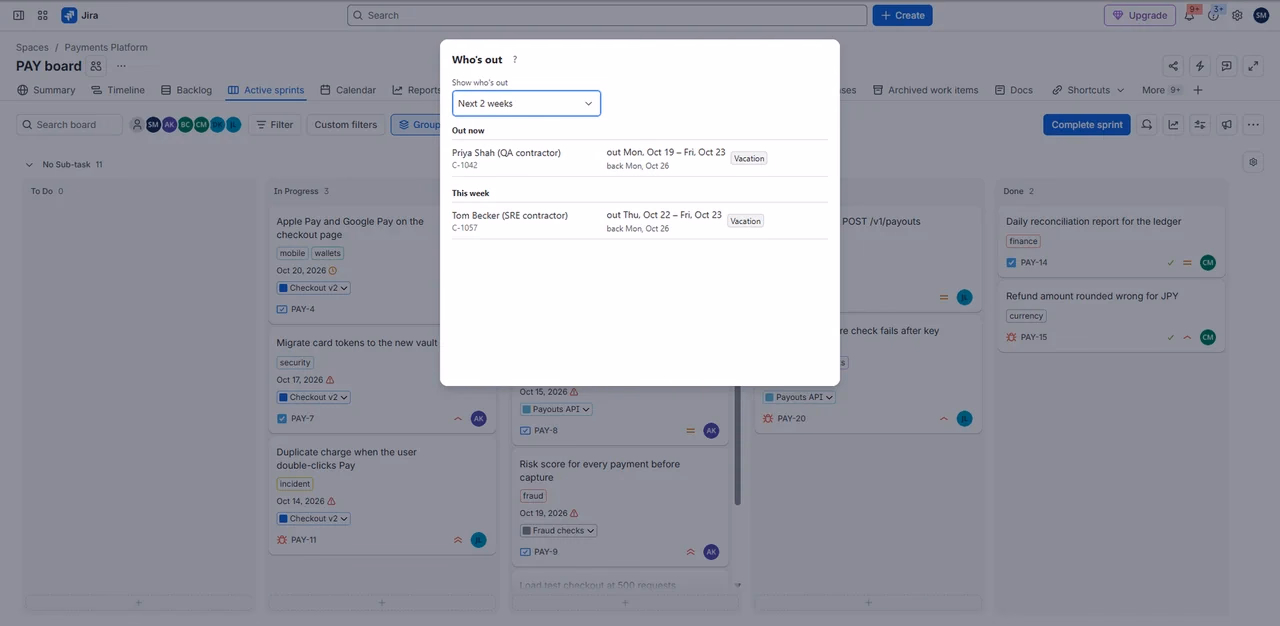1280x626 pixels.
Task: Open the view settings sliders icon
Action: pyautogui.click(x=1199, y=125)
